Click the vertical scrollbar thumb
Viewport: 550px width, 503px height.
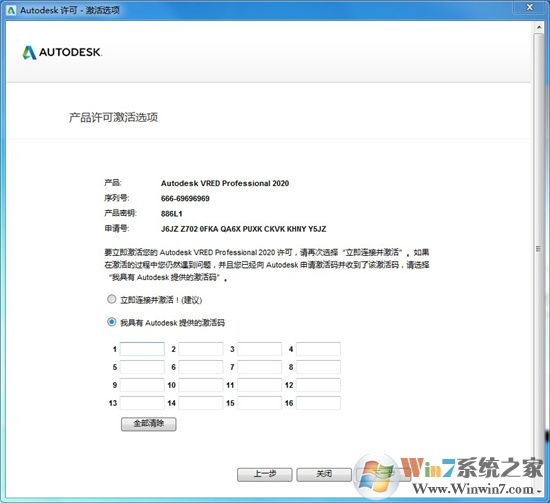tap(539, 249)
